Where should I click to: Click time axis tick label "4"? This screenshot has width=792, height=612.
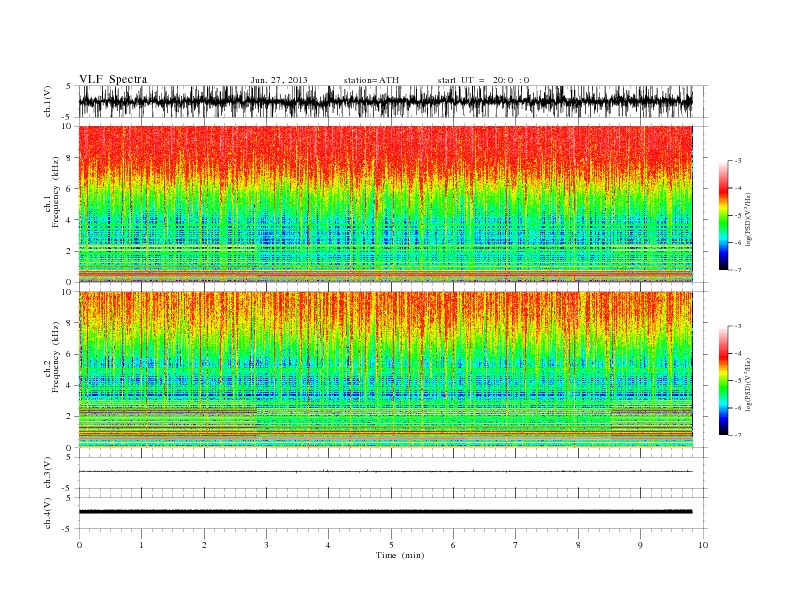point(328,545)
